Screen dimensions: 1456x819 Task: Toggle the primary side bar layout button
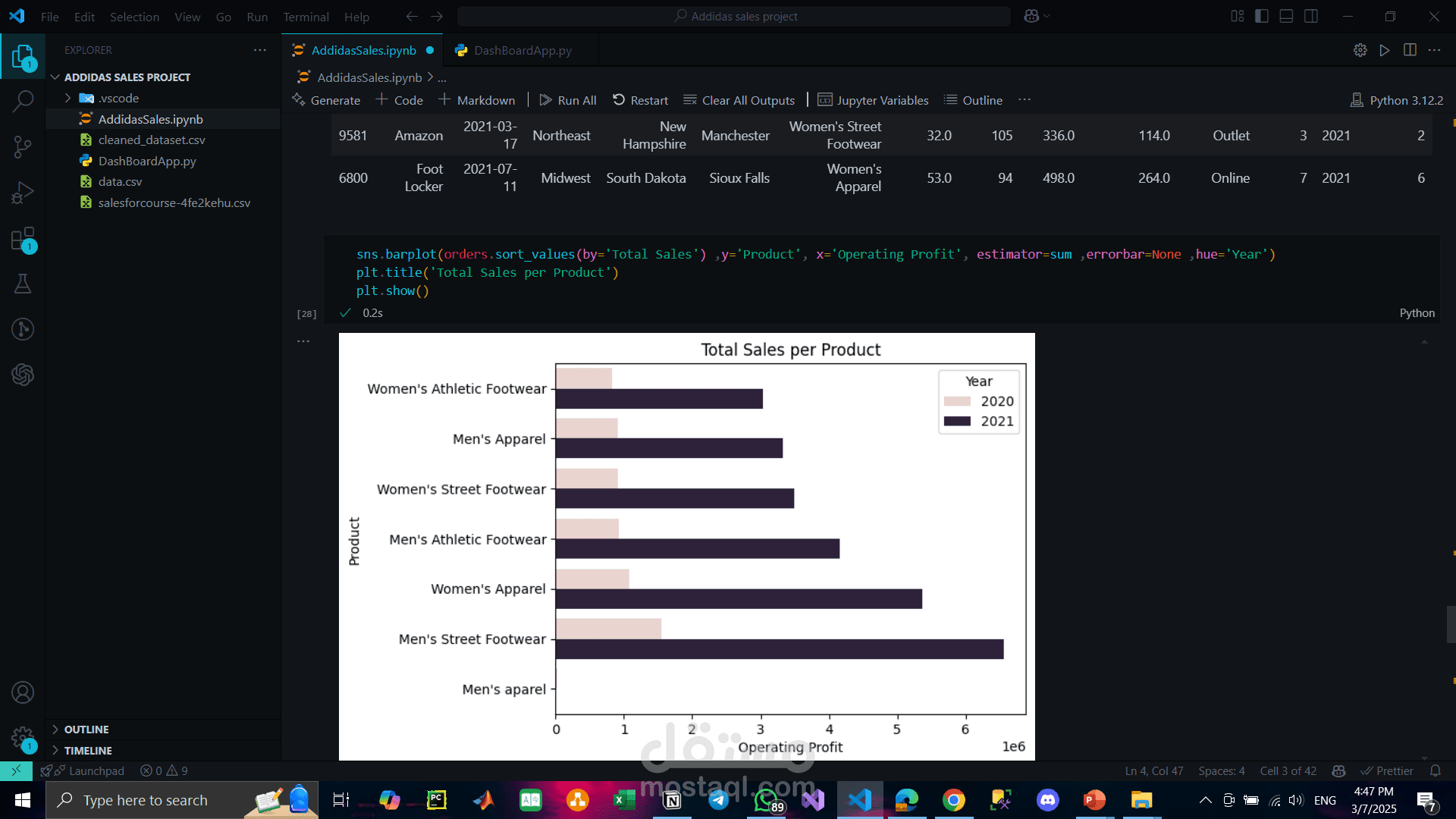(1262, 16)
